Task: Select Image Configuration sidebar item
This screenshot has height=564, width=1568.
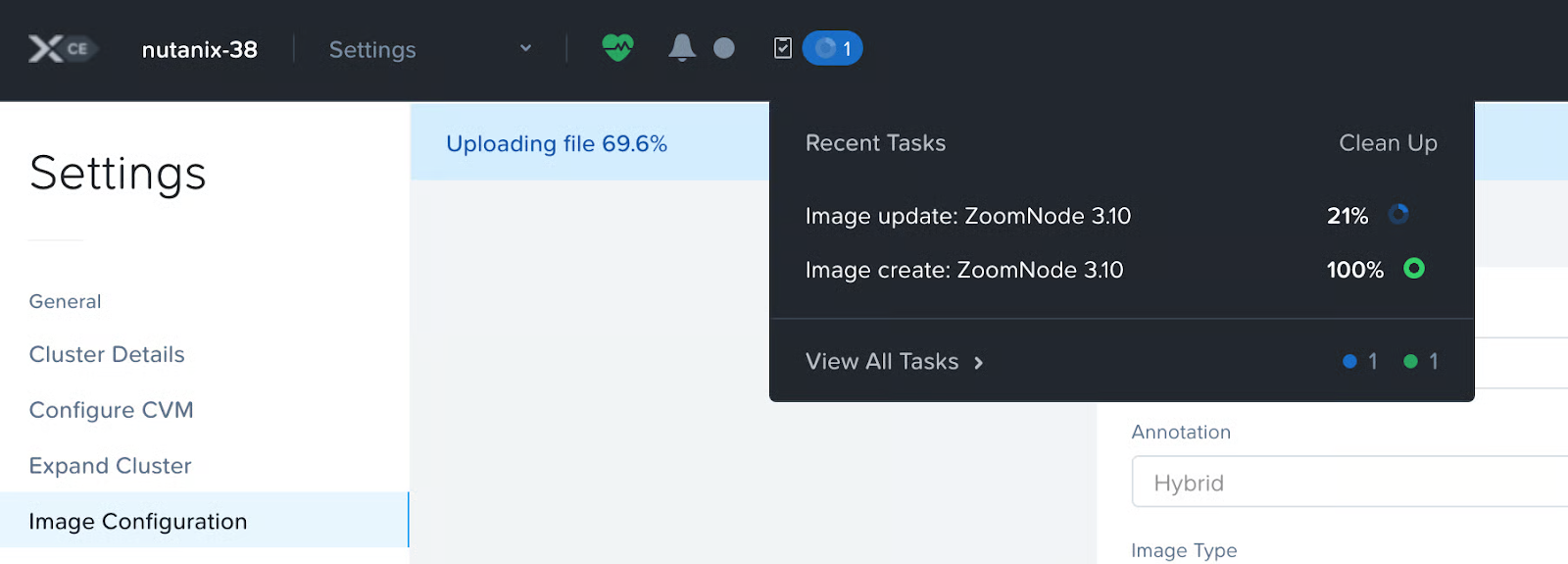Action: pyautogui.click(x=138, y=521)
